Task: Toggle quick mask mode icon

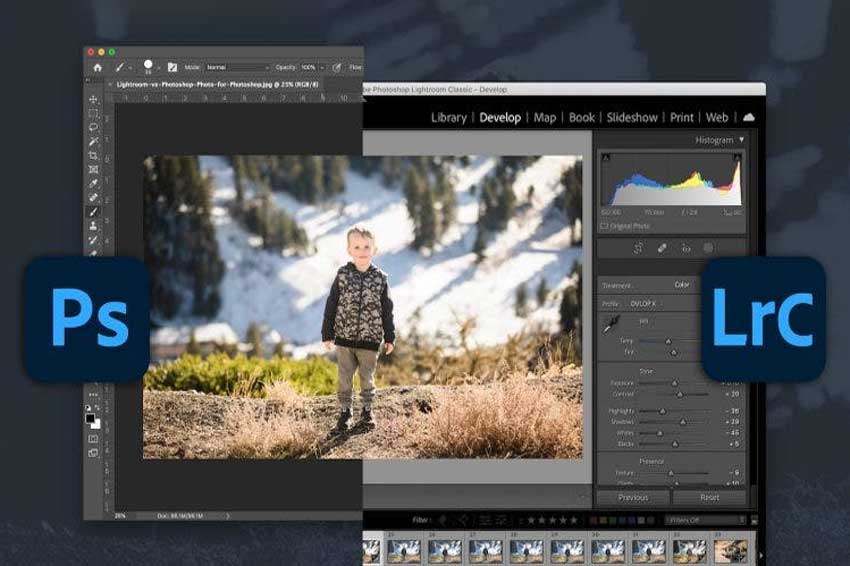Action: (93, 438)
